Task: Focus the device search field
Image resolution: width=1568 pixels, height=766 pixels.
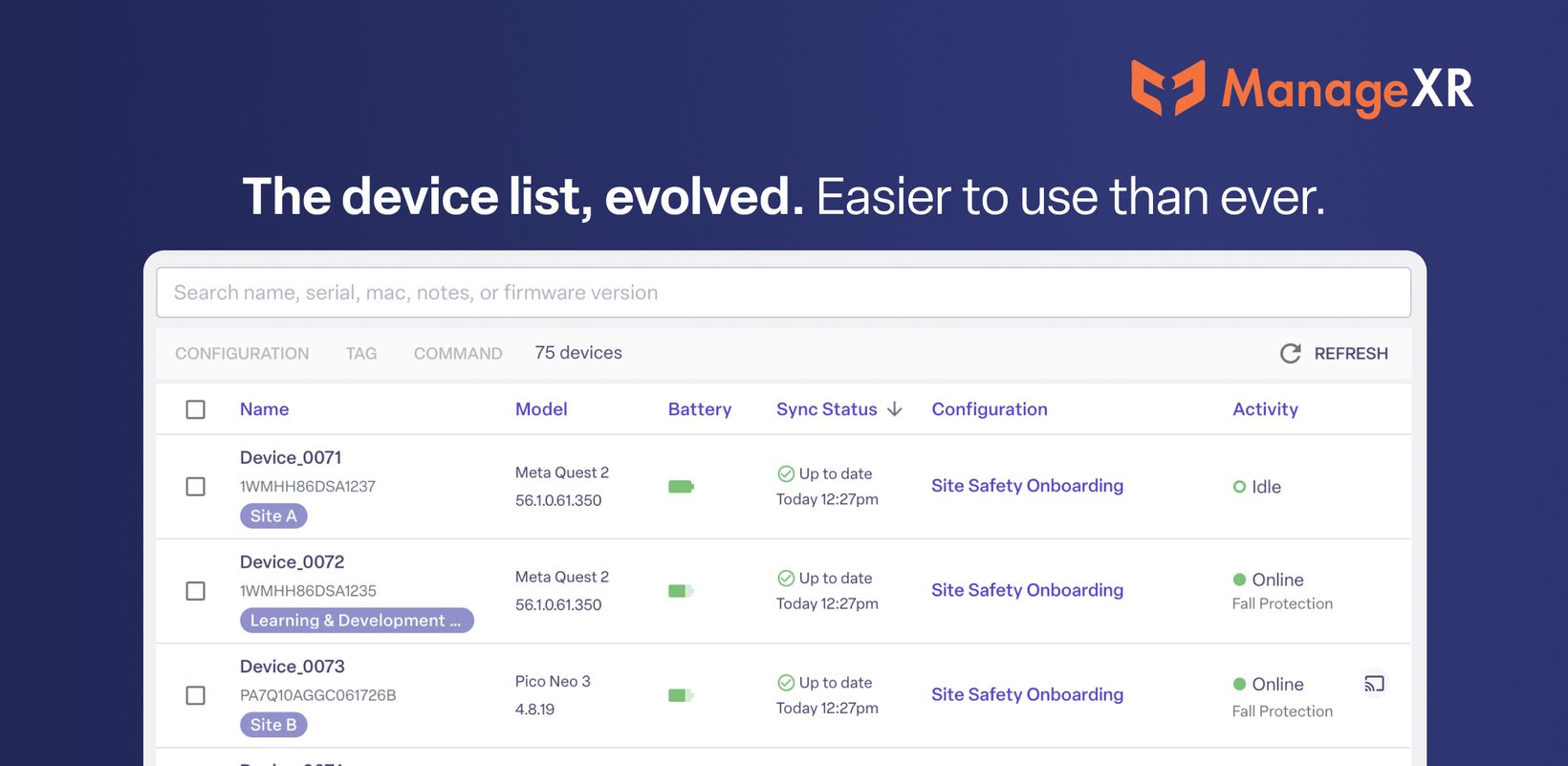Action: pos(783,293)
